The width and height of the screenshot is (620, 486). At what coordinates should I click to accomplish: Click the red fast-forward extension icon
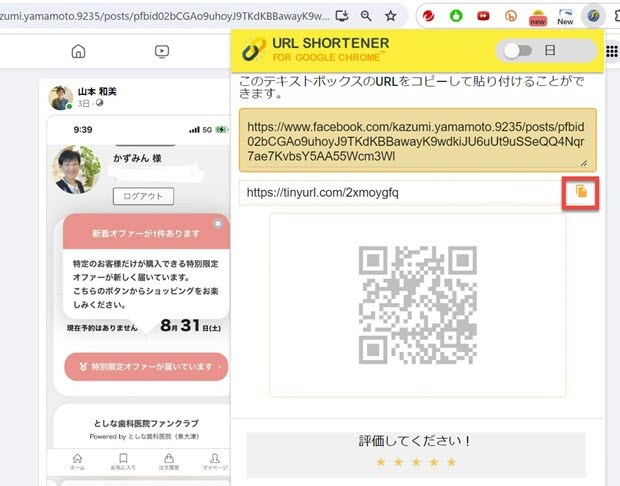point(483,16)
